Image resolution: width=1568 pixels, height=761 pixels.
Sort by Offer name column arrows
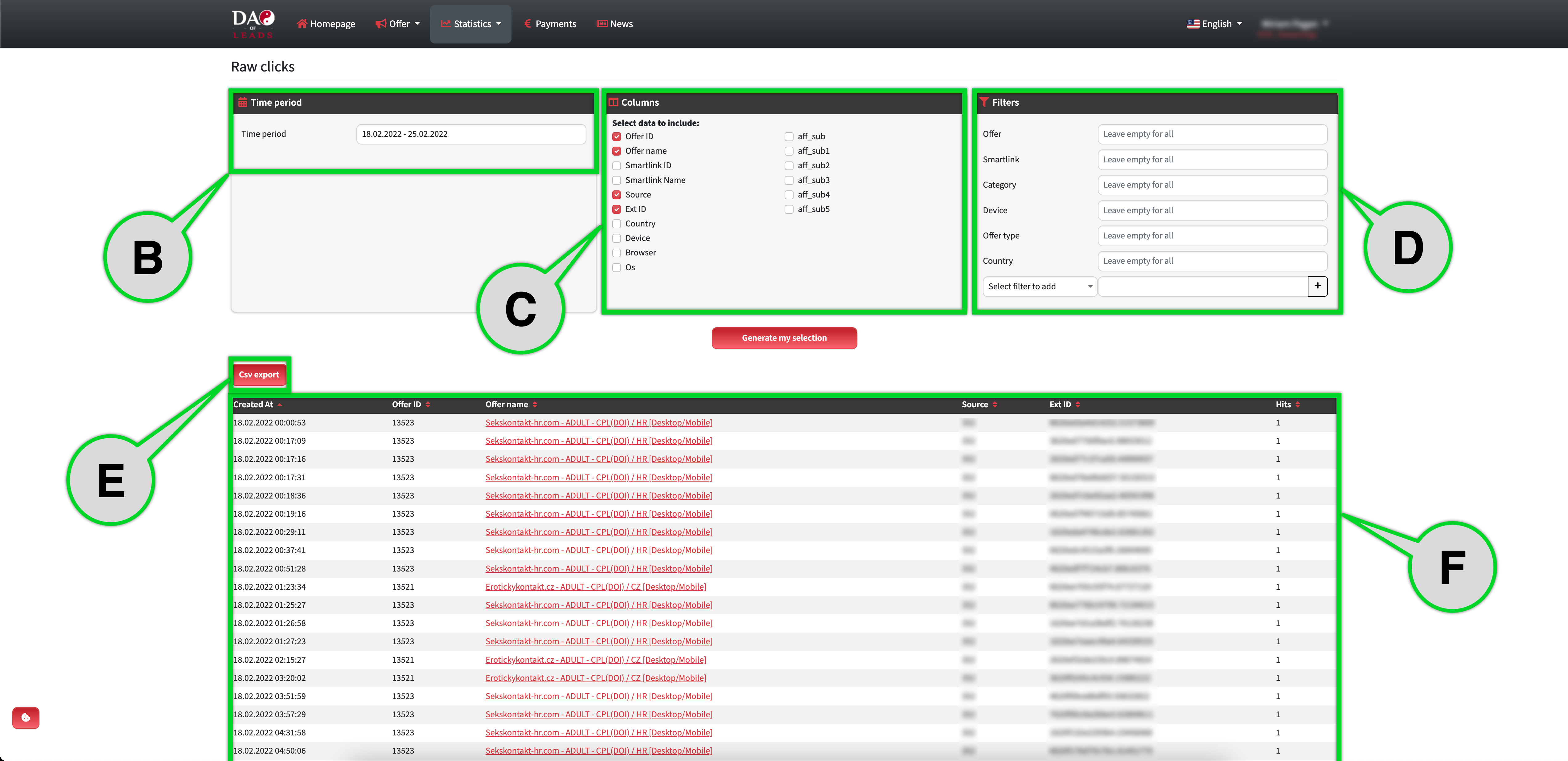pos(535,405)
